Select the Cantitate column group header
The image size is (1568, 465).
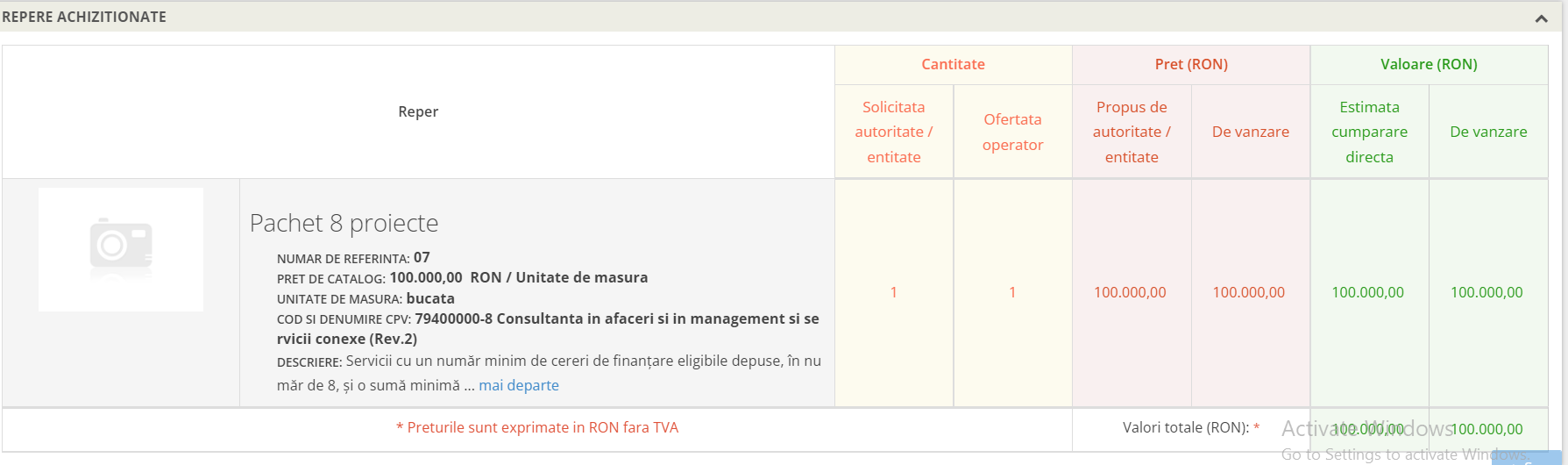click(953, 64)
